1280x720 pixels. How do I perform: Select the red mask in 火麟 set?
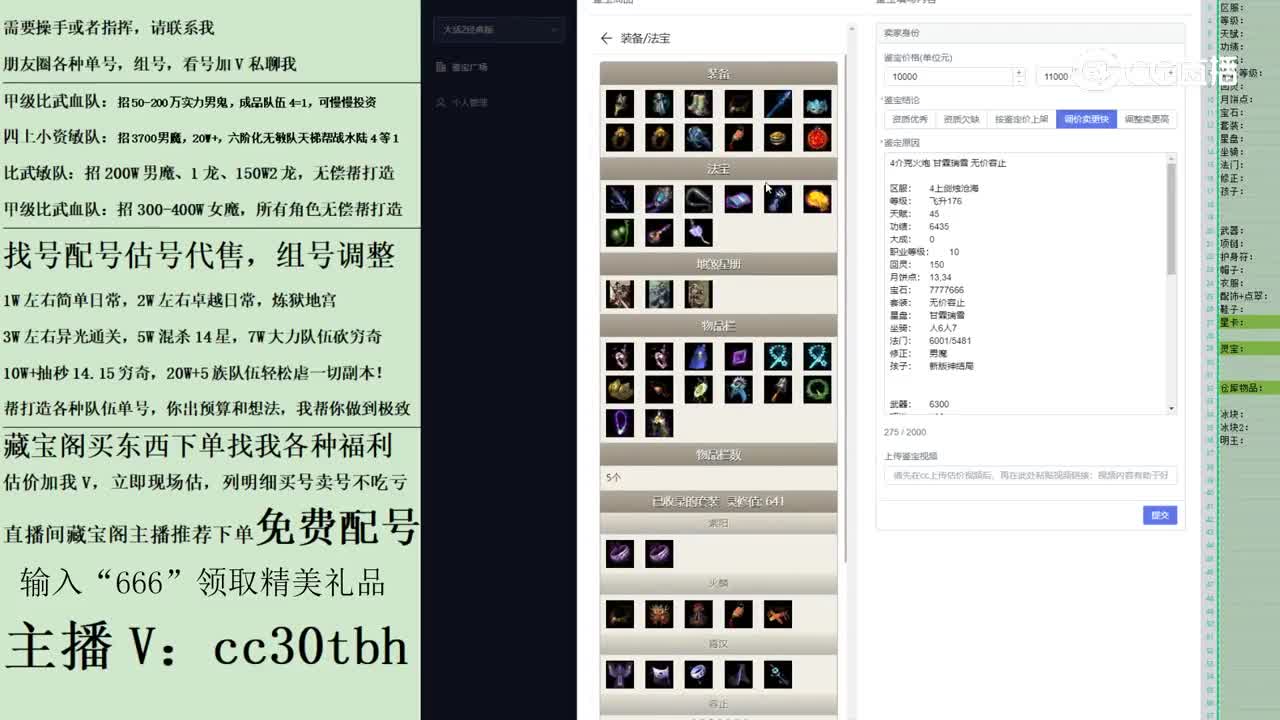click(x=659, y=613)
